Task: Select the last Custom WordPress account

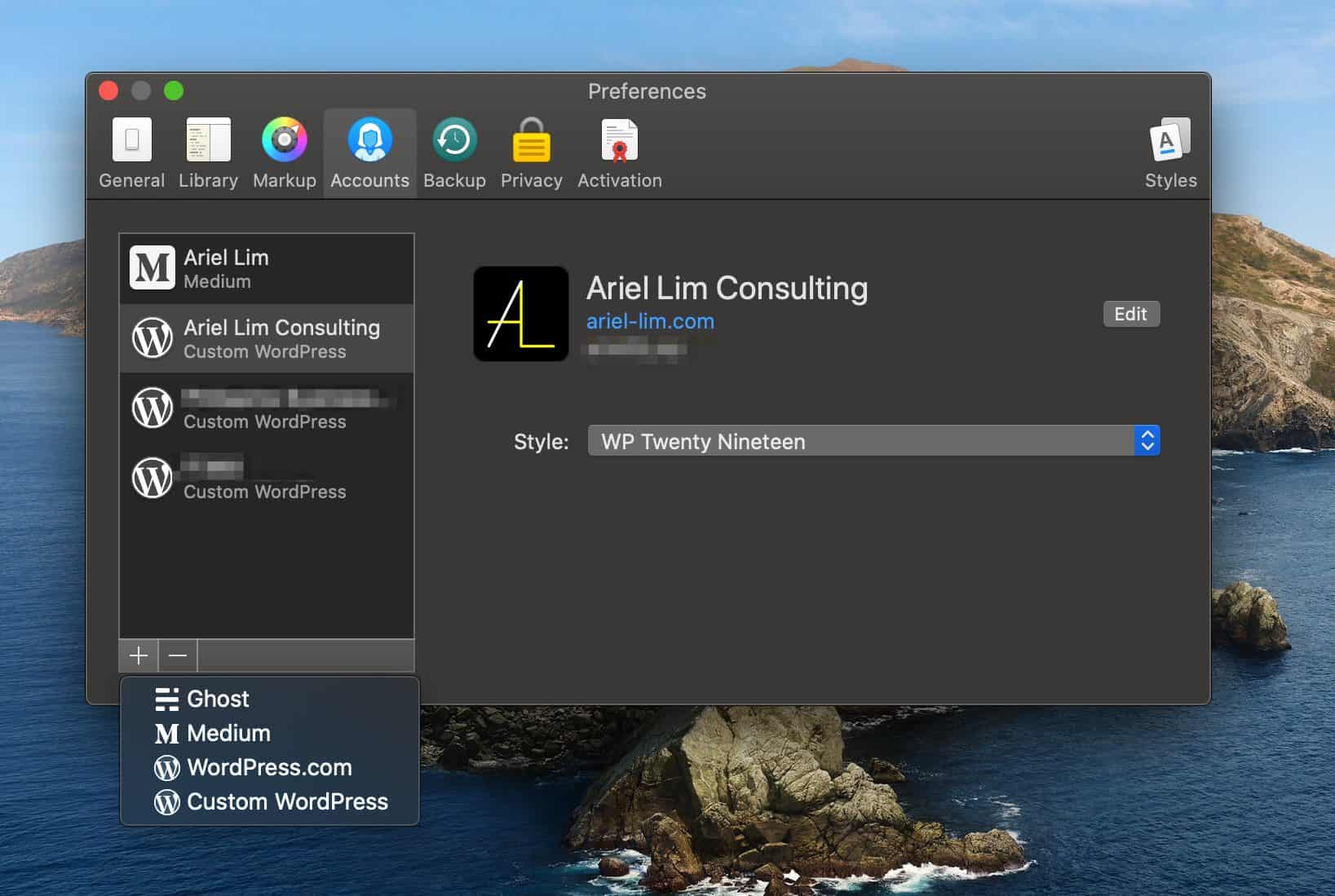Action: click(x=267, y=479)
